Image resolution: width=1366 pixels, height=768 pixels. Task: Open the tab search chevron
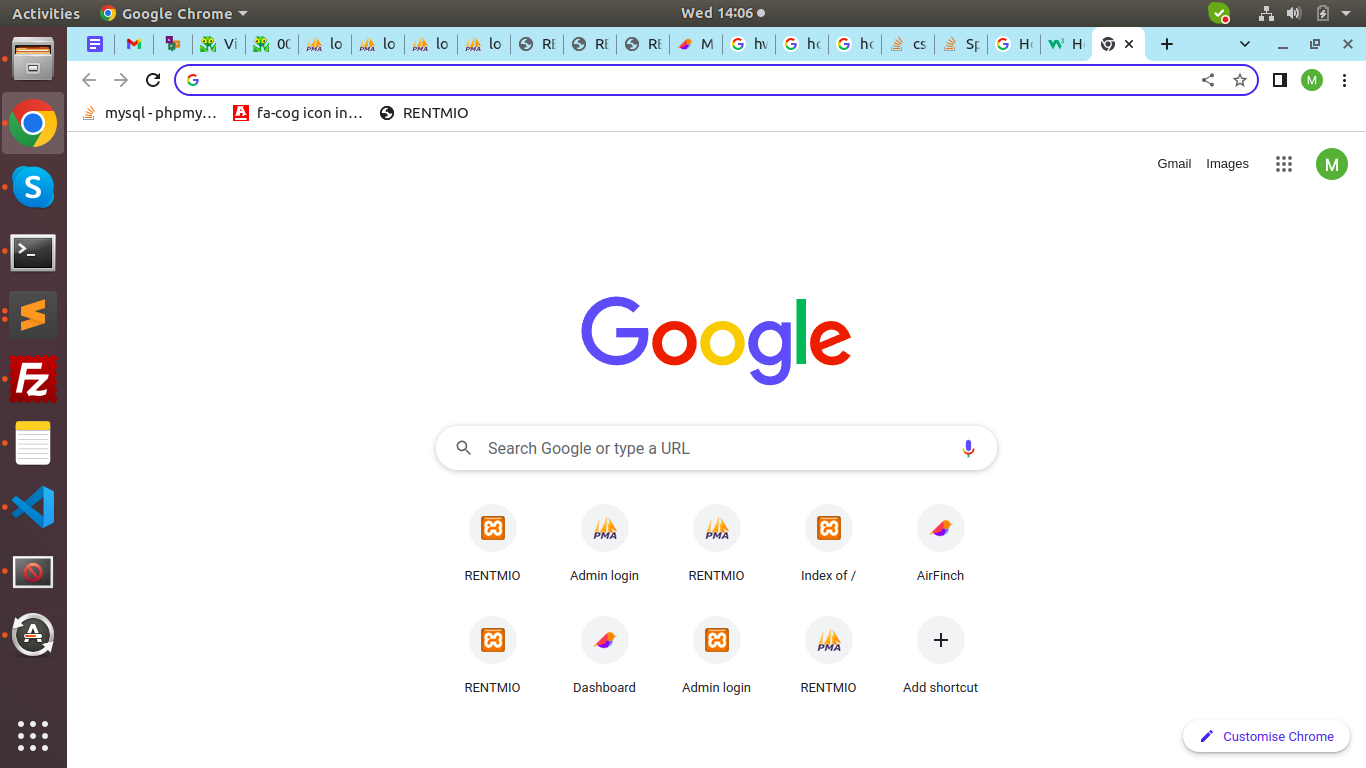pyautogui.click(x=1245, y=44)
